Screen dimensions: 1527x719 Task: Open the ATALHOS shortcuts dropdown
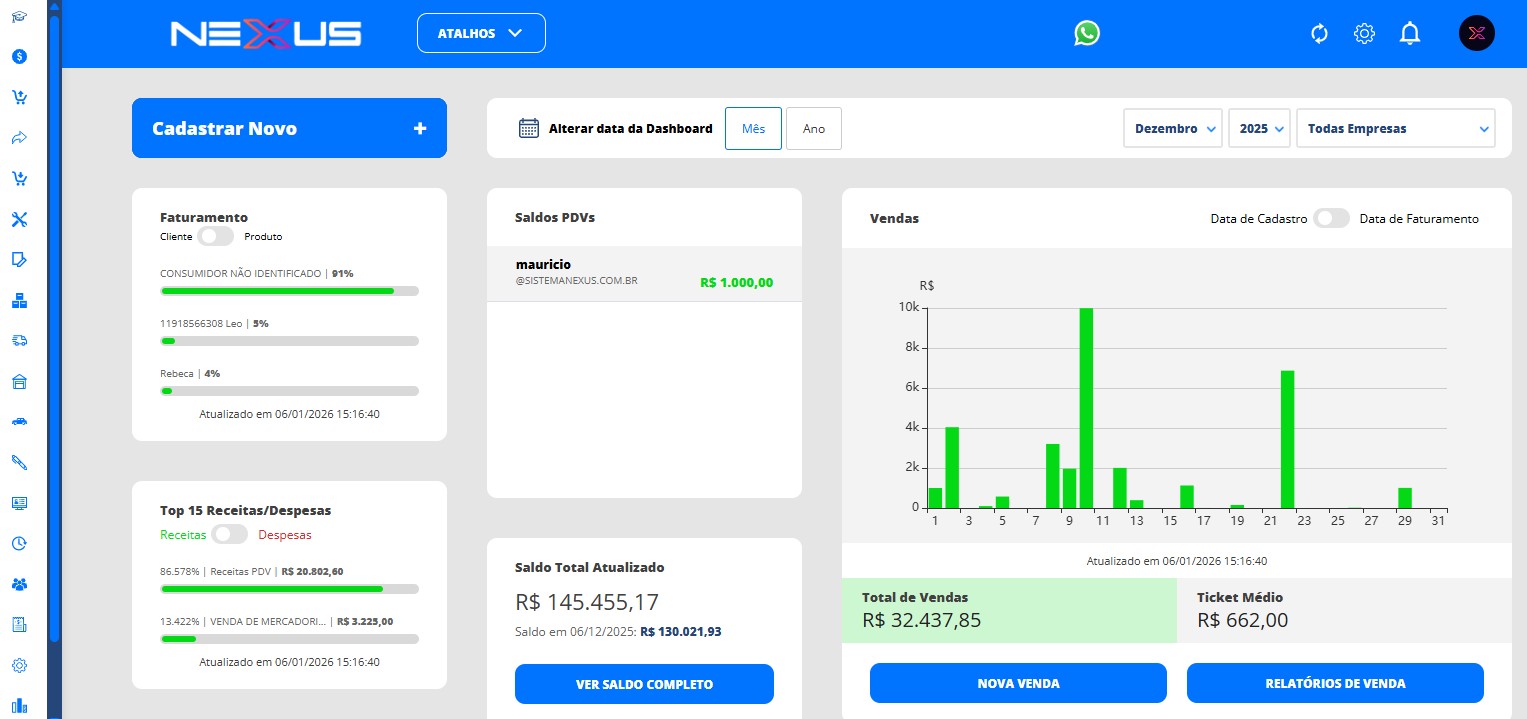481,33
